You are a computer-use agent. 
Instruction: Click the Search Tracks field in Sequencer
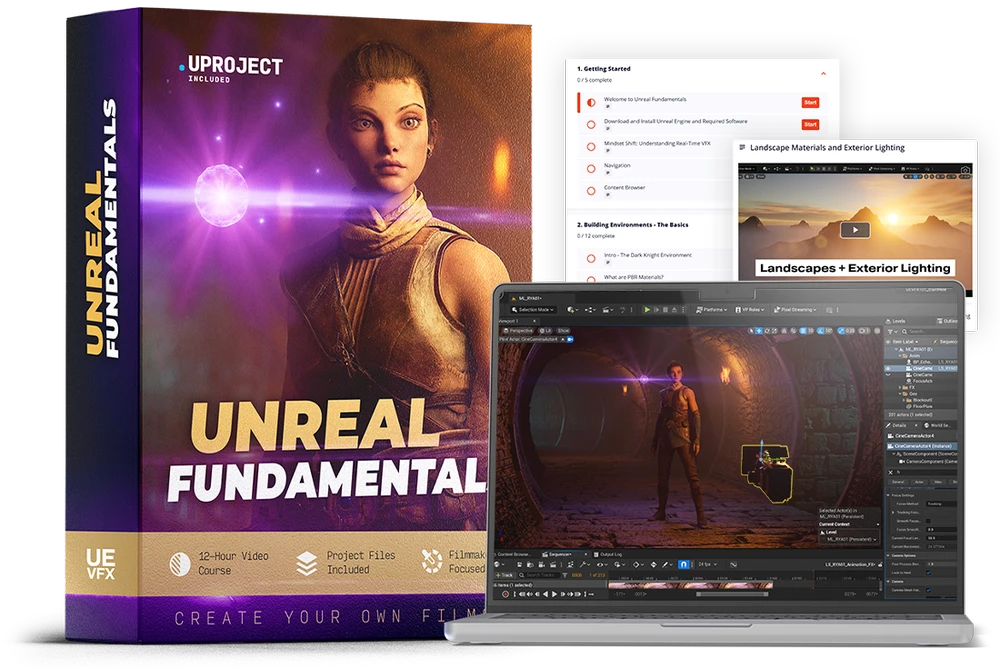(540, 575)
